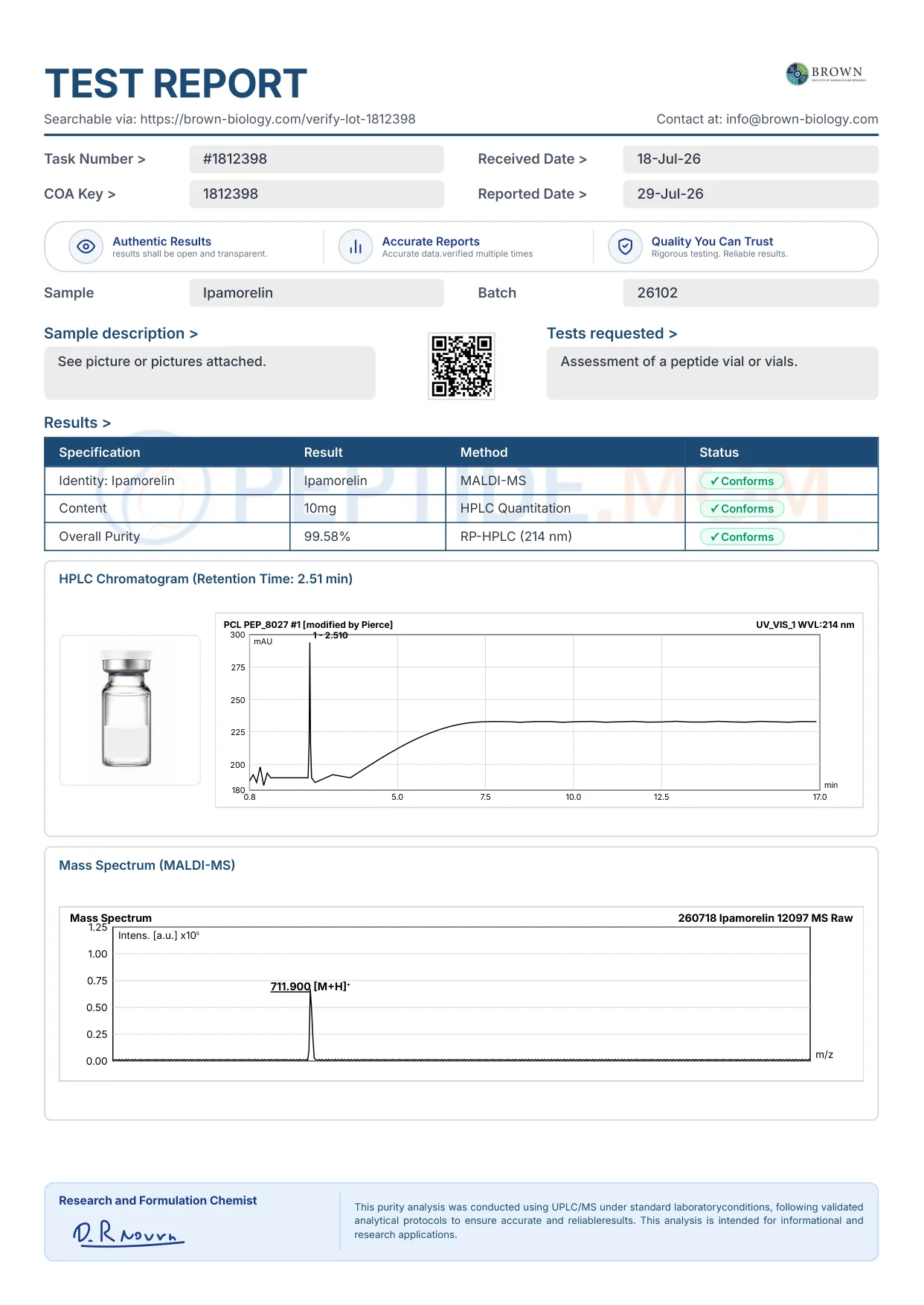The image size is (924, 1305).
Task: Click the Results heading
Action: click(77, 423)
